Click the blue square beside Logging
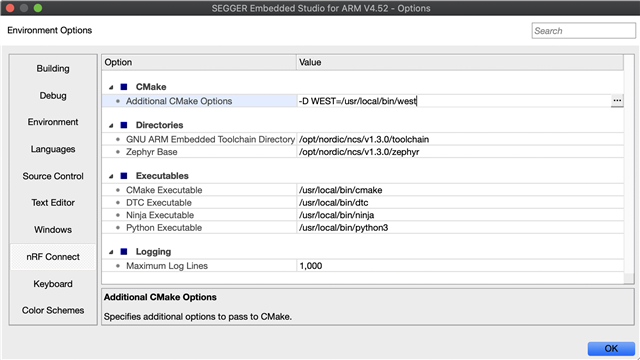640x360 pixels. [x=124, y=252]
